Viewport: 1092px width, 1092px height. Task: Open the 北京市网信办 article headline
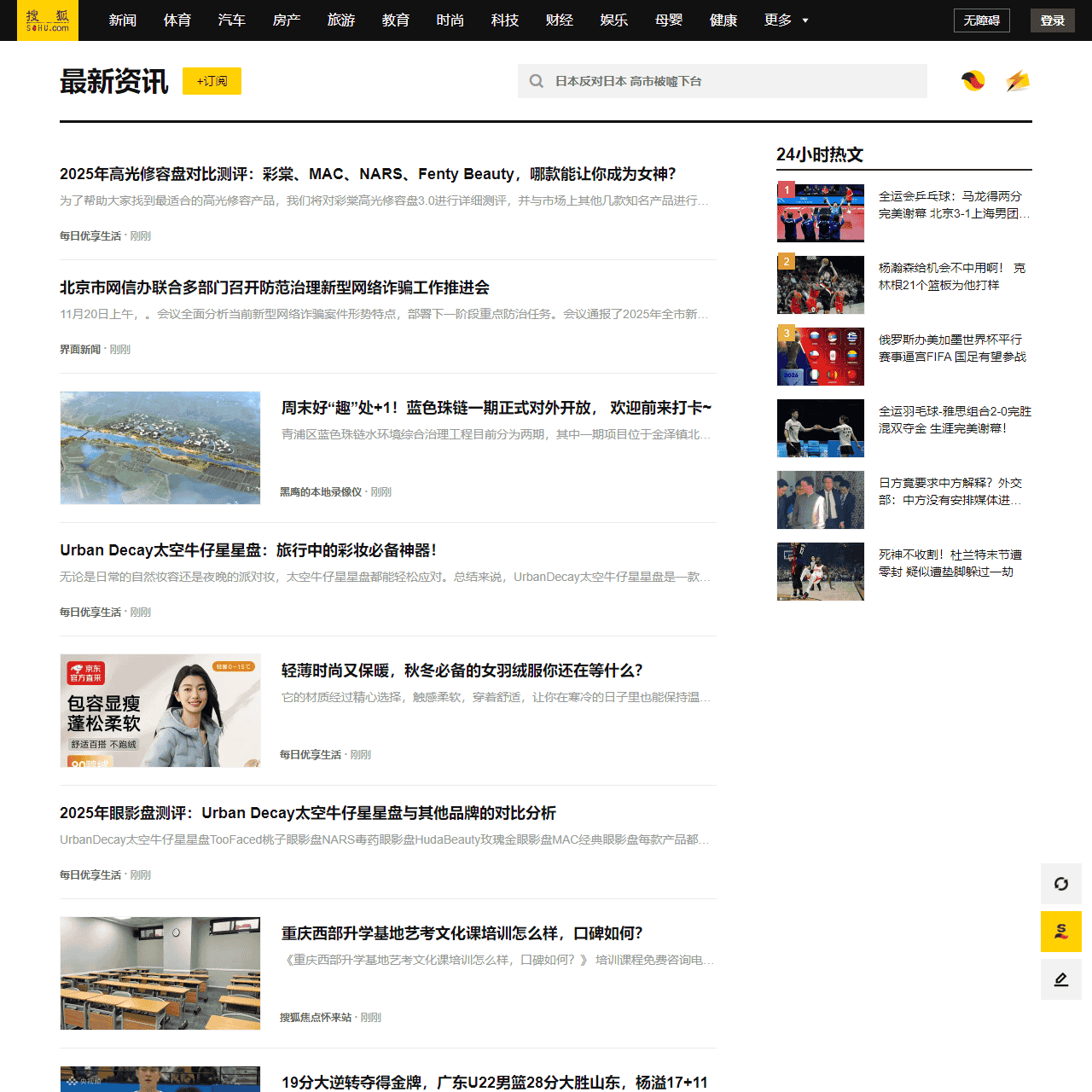[275, 288]
